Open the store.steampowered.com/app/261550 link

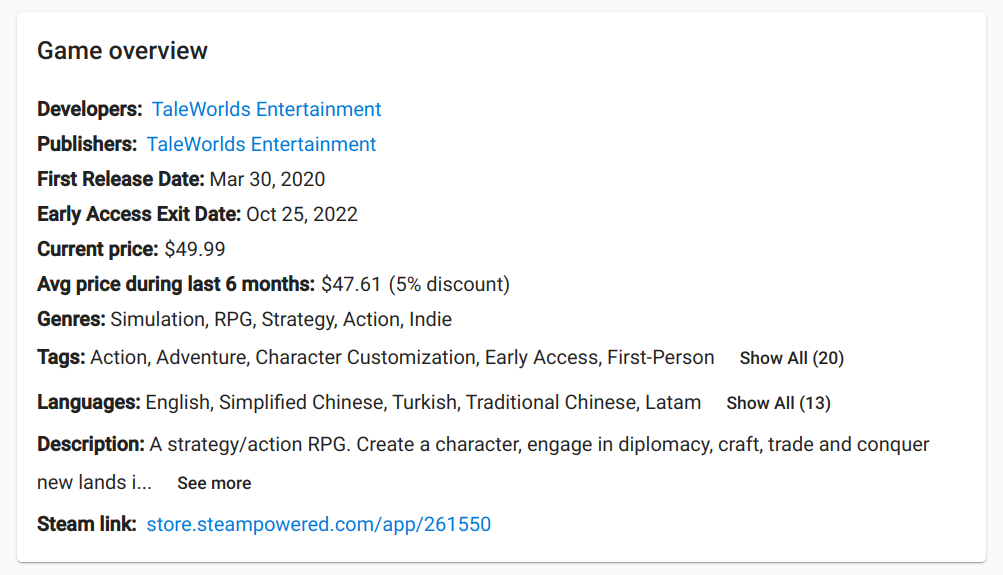click(x=319, y=524)
